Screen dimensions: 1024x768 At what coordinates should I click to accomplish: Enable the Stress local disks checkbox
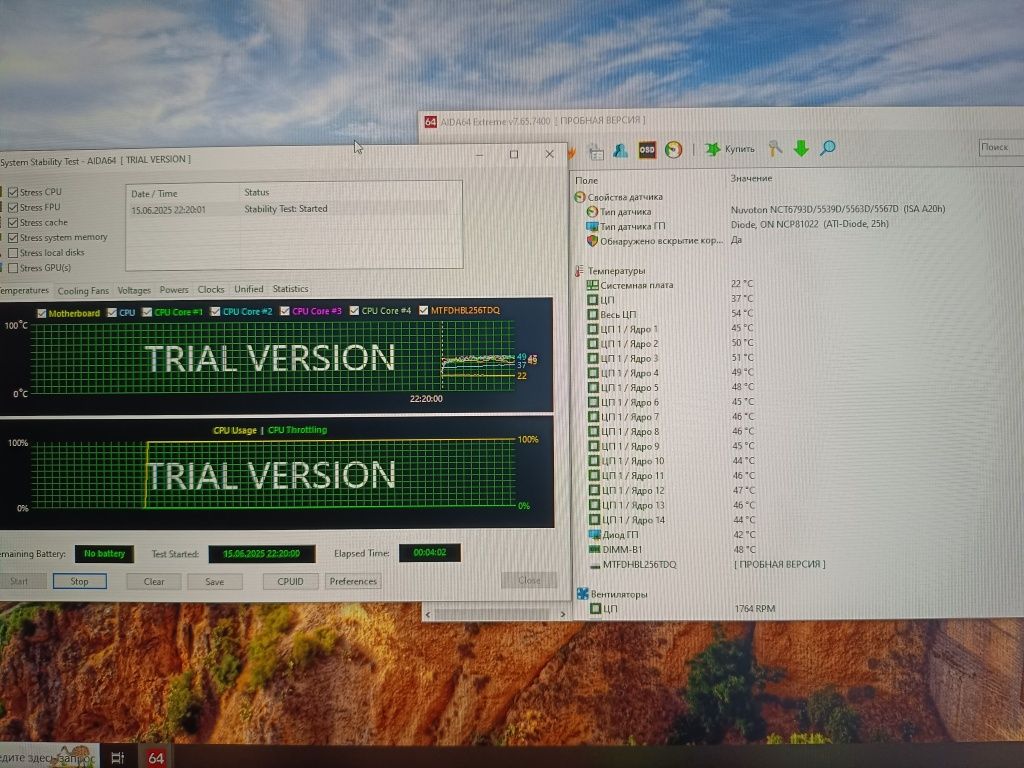pyautogui.click(x=13, y=253)
